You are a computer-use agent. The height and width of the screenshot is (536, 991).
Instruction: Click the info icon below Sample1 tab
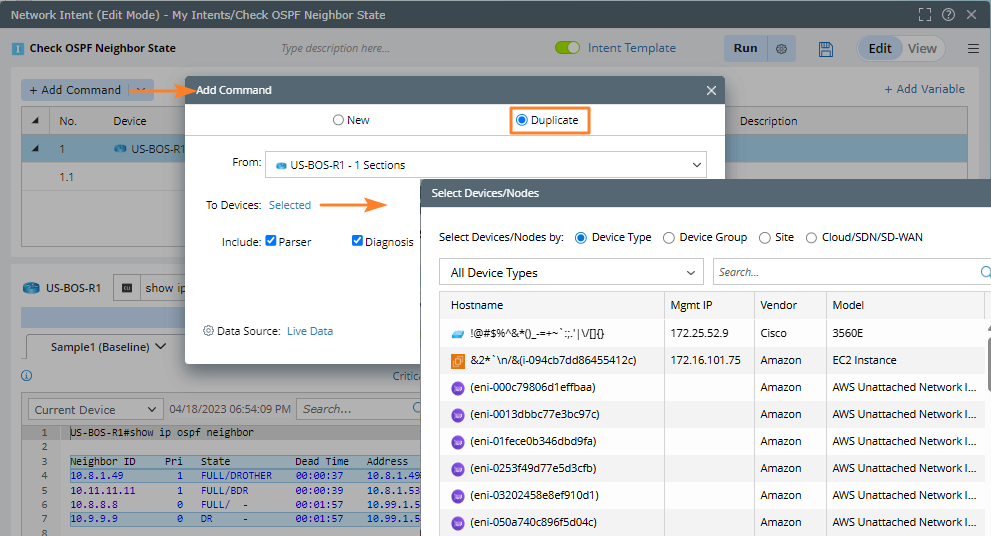[27, 376]
